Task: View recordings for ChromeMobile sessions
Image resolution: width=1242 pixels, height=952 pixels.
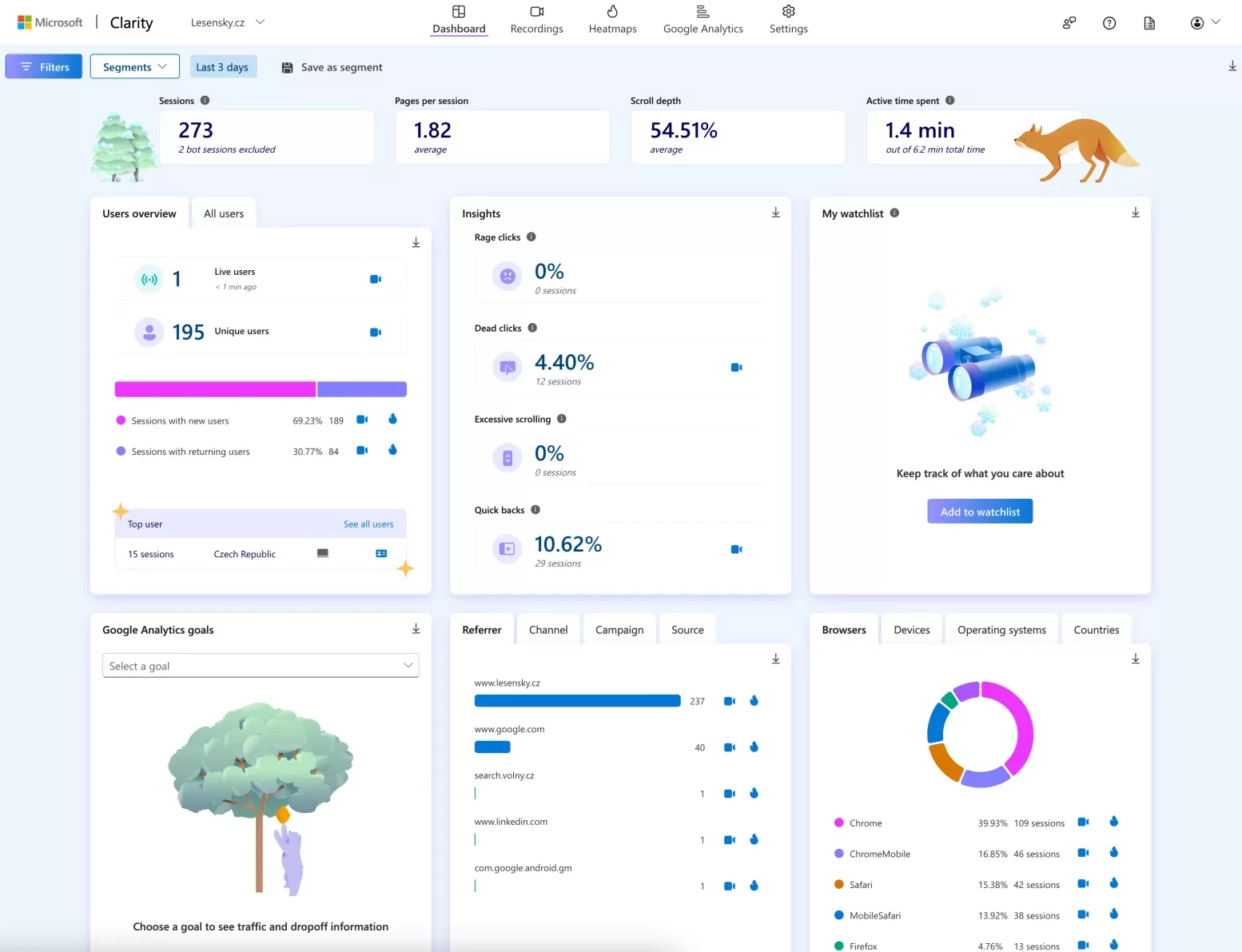Action: 1084,853
